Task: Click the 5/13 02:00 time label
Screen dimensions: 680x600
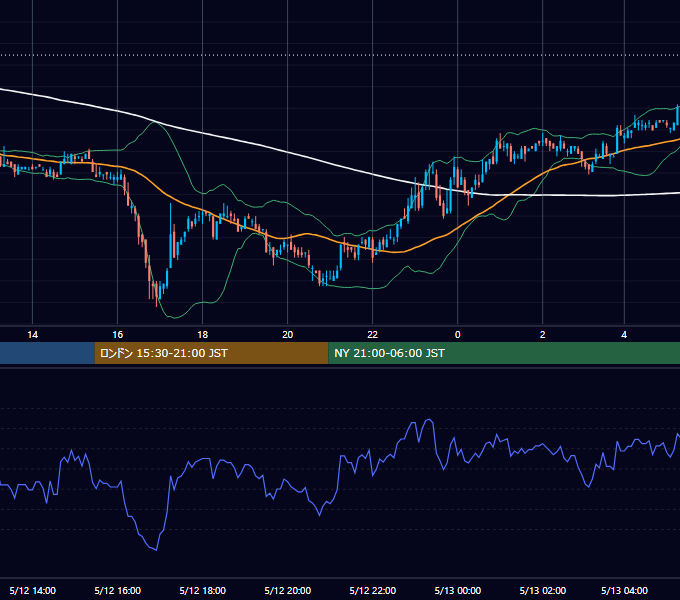Action: (x=543, y=590)
